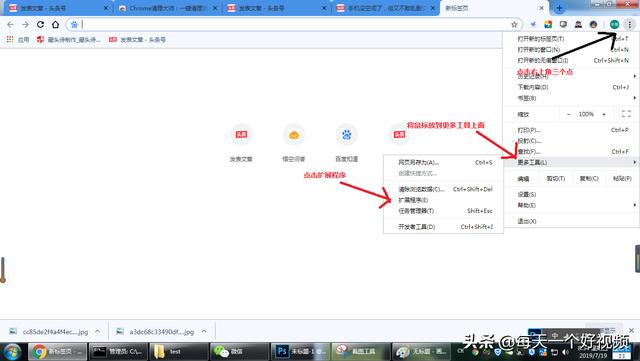Decrease zoom with the minus button
This screenshot has width=640, height=361.
[x=569, y=114]
